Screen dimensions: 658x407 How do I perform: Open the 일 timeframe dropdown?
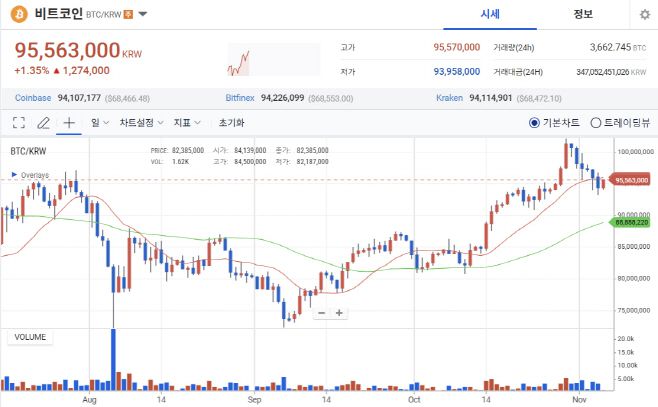click(x=99, y=123)
